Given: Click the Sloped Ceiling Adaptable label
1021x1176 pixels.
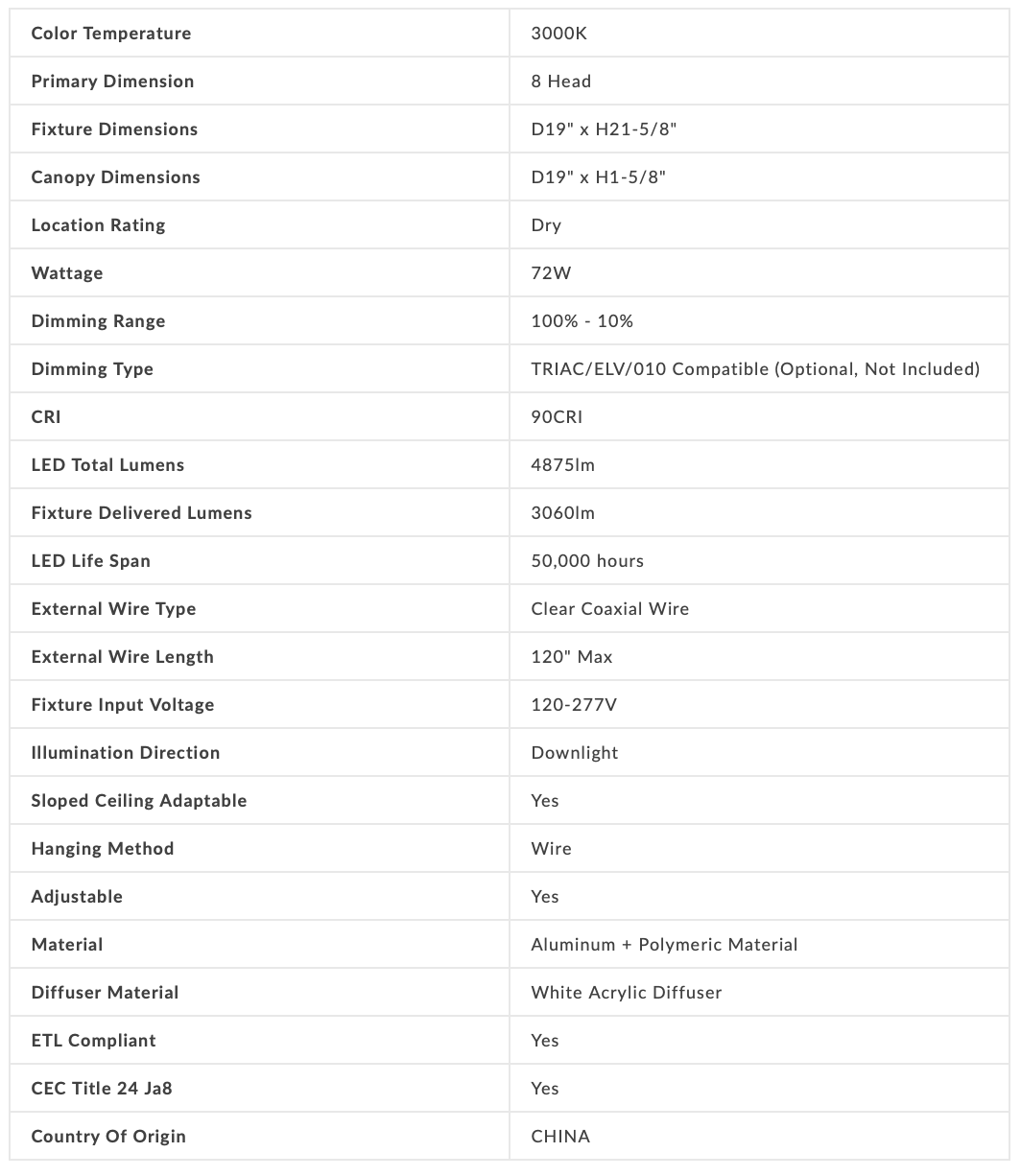Looking at the screenshot, I should tap(139, 801).
